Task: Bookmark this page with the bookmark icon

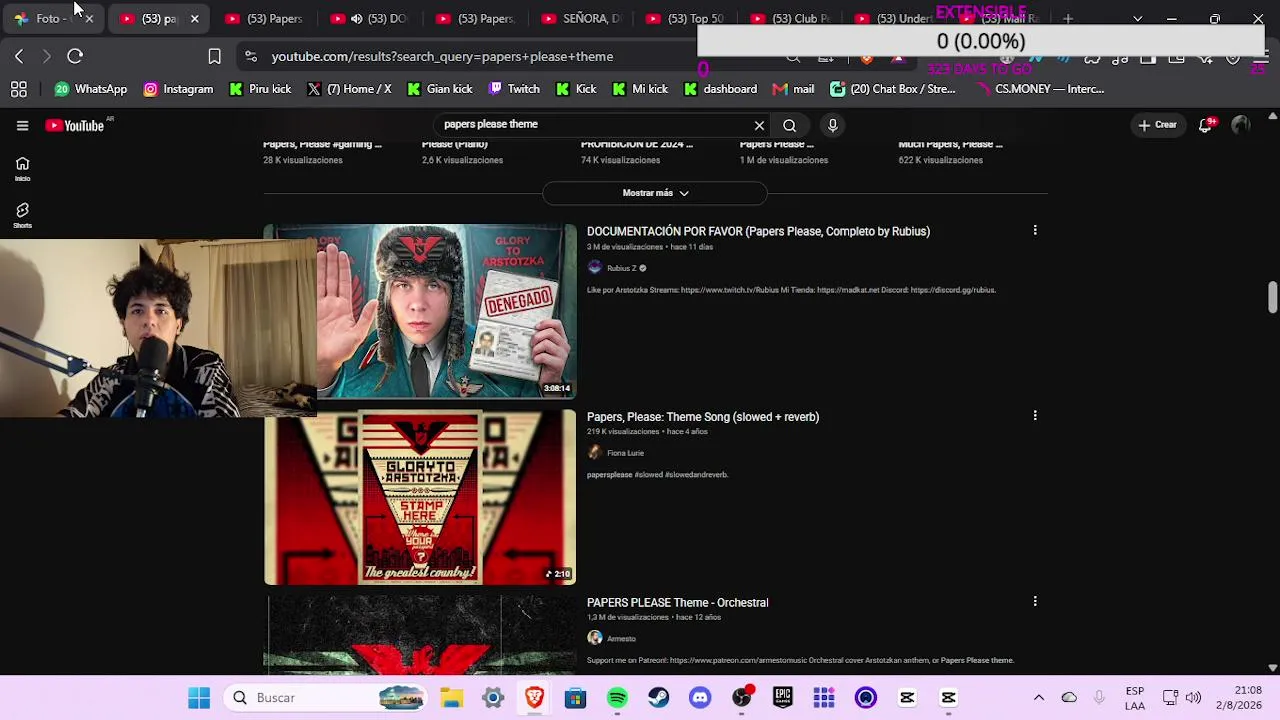Action: 214,57
